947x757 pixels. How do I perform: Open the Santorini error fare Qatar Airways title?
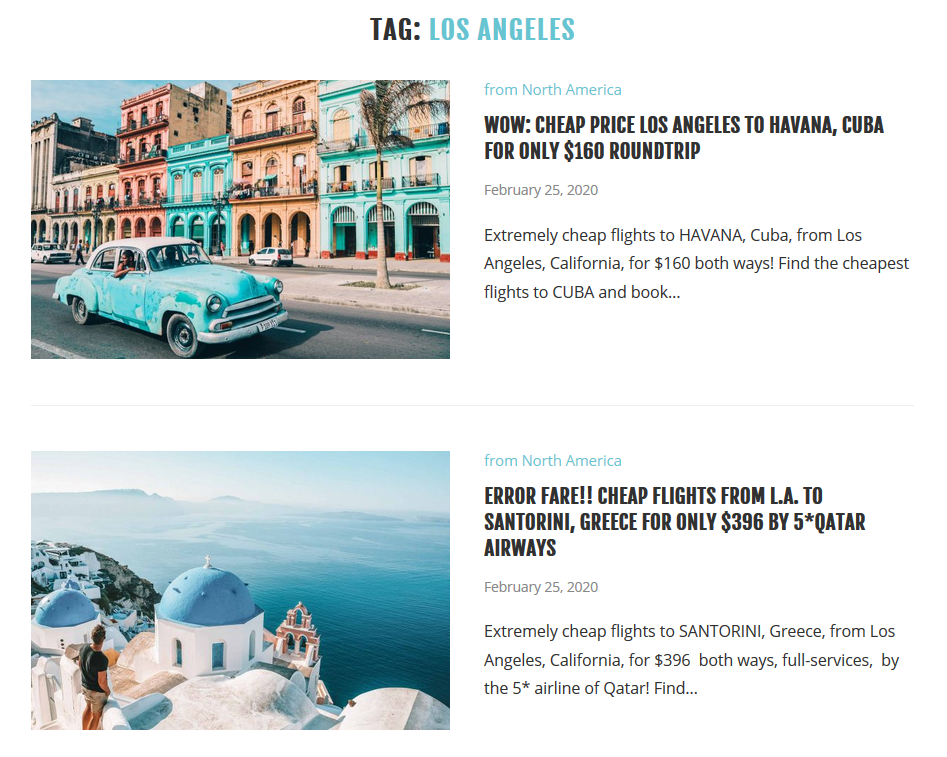[675, 522]
